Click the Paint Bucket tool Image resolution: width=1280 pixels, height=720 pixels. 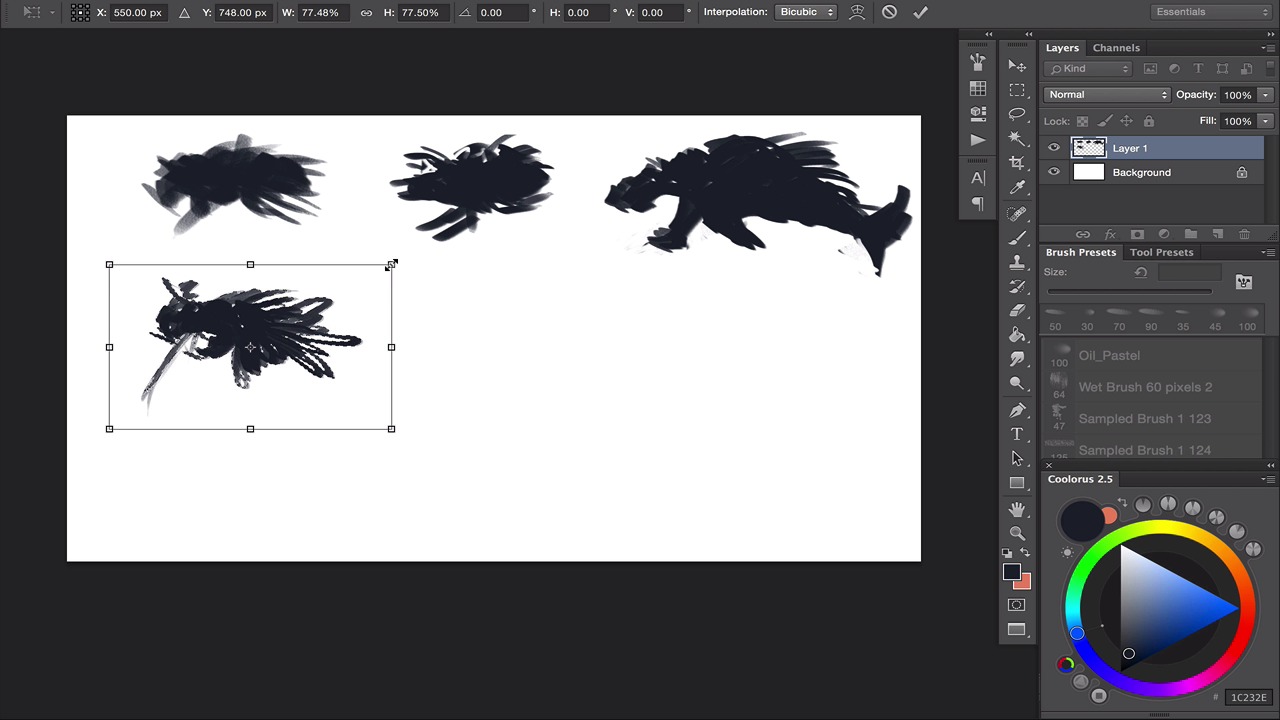tap(1017, 335)
